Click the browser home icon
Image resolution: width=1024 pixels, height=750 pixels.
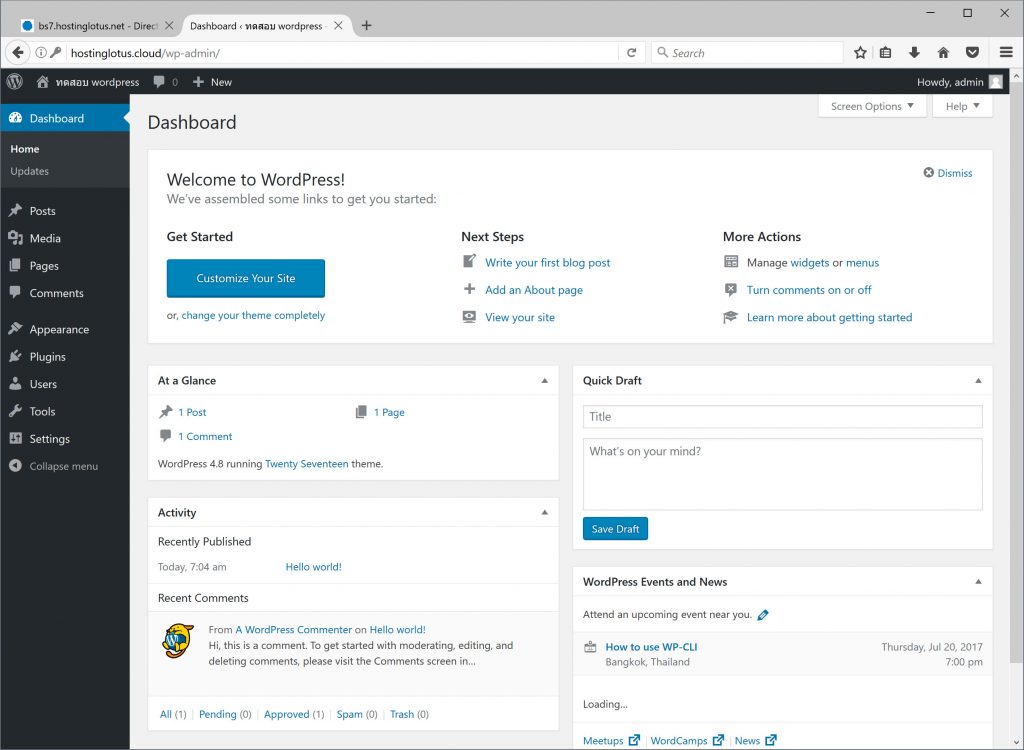(x=943, y=53)
